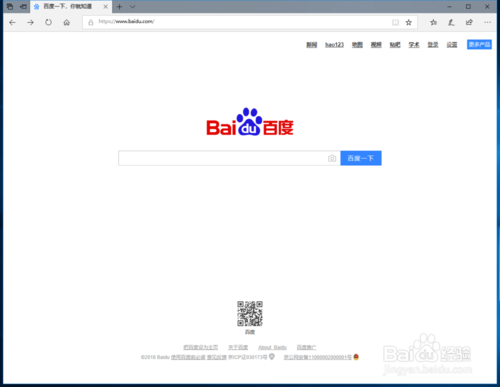
Task: Open the 贴吧 tieba link
Action: [x=395, y=45]
